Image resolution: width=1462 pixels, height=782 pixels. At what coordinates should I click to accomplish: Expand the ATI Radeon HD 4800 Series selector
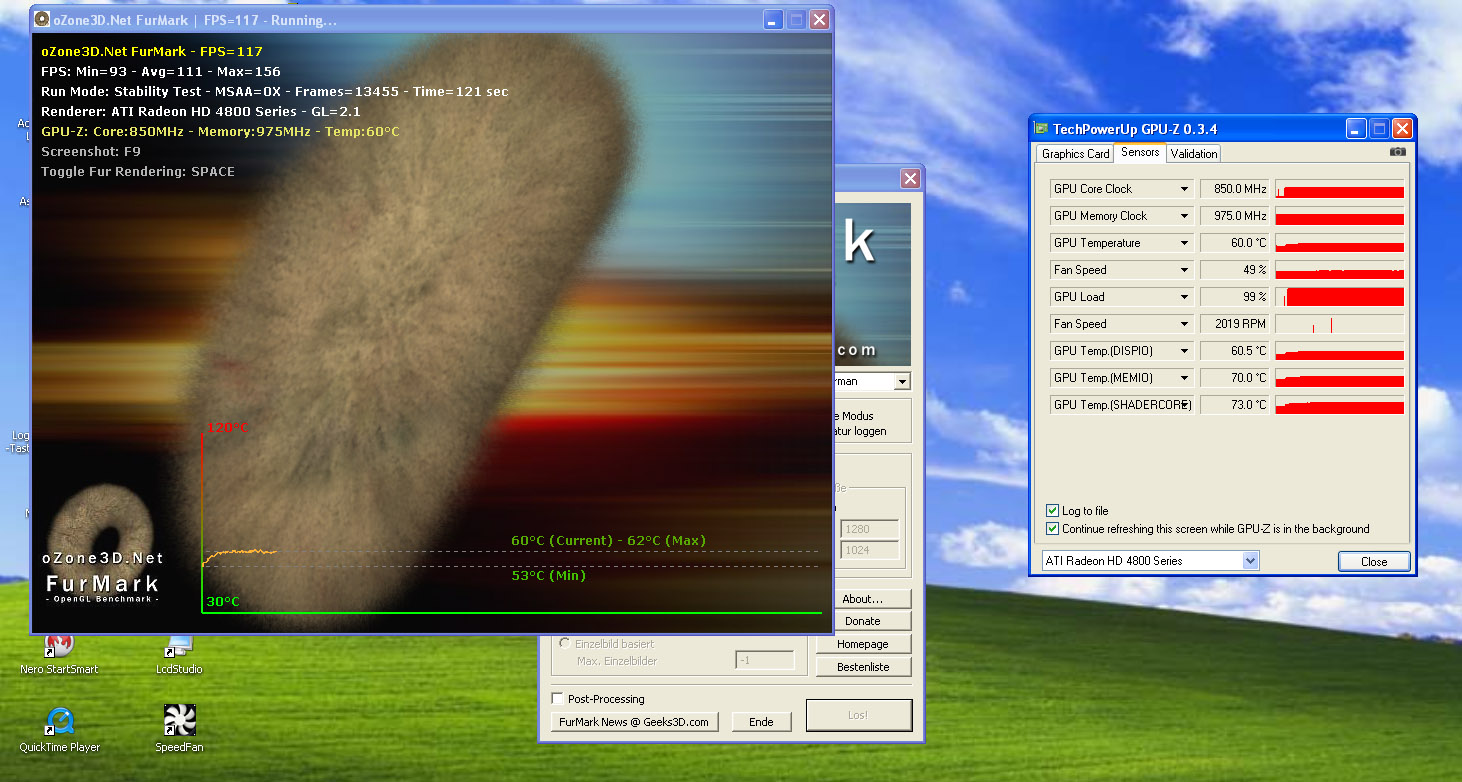click(x=1250, y=561)
